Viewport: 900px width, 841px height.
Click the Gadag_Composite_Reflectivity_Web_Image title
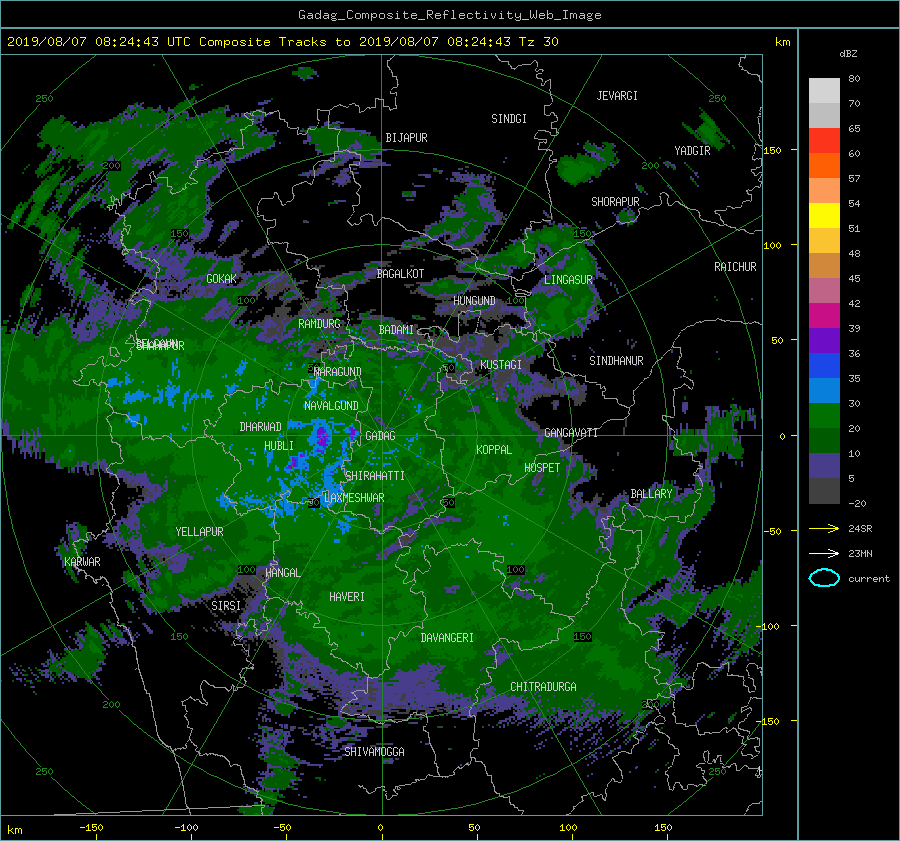(449, 15)
